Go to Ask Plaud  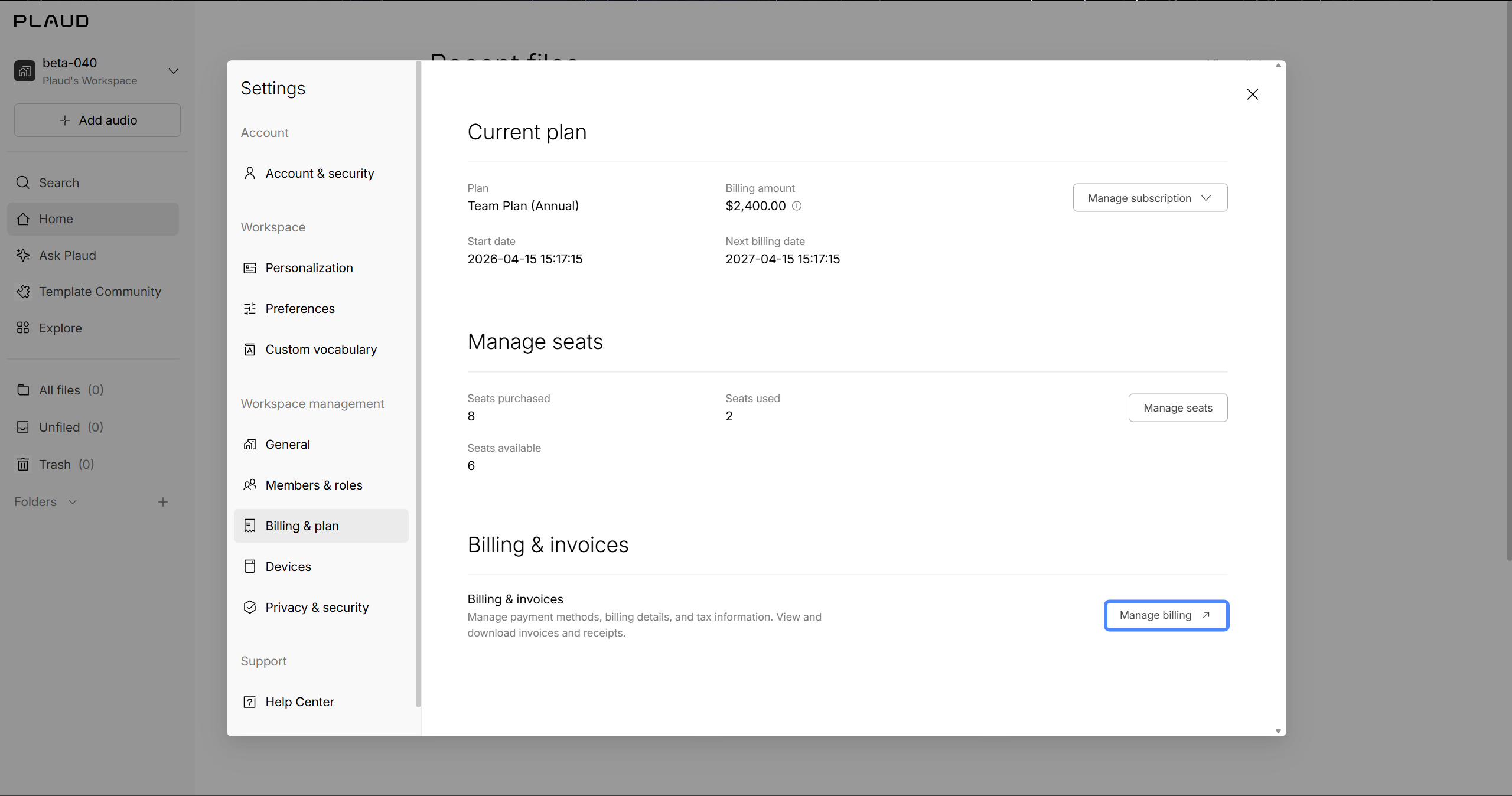(x=93, y=256)
